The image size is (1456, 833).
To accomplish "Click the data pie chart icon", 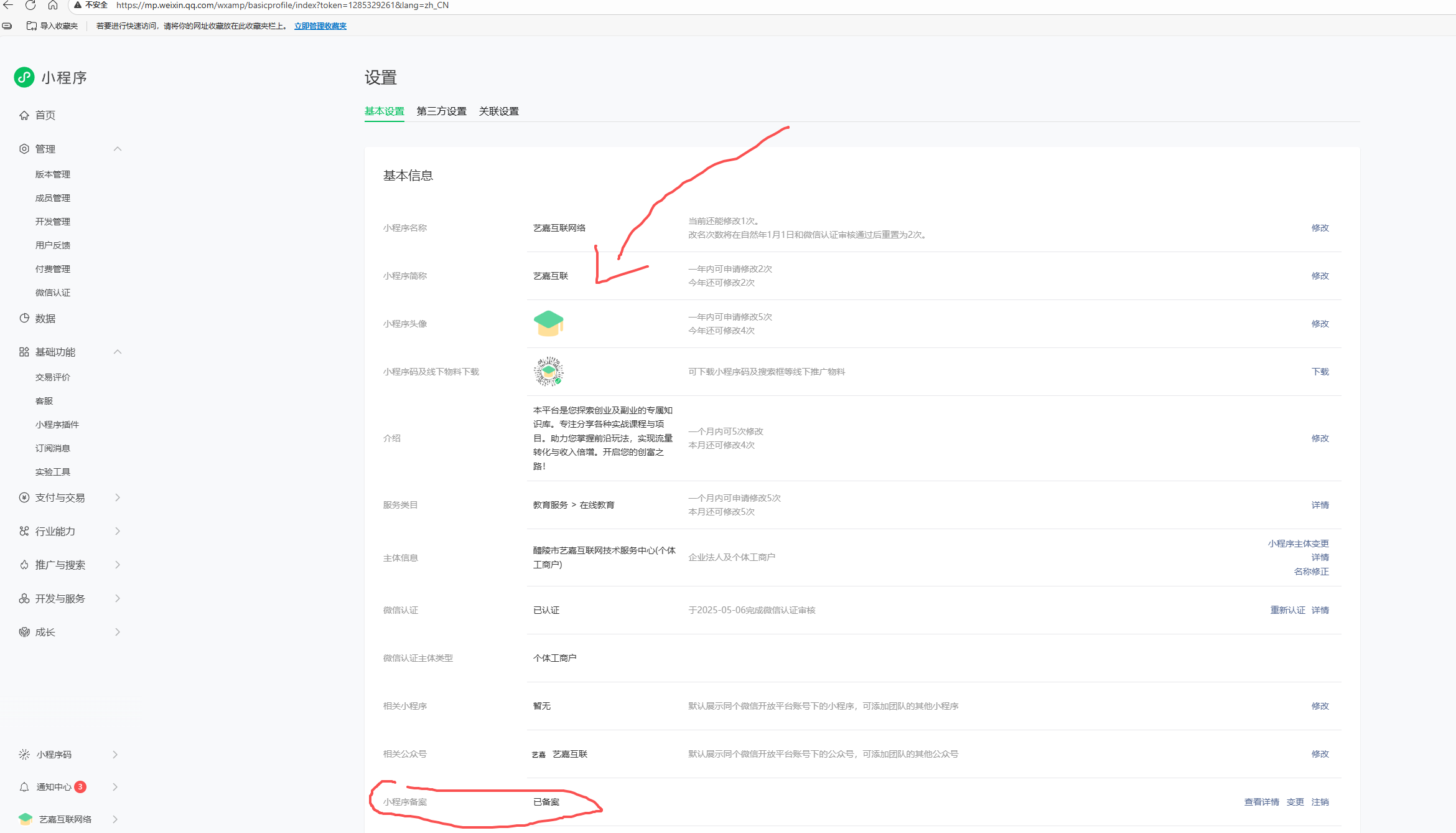I will (24, 318).
